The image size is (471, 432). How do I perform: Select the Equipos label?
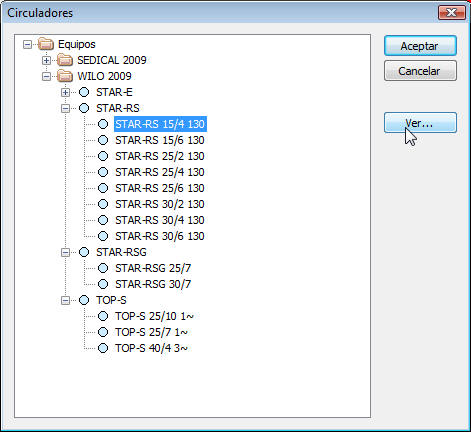[x=77, y=44]
